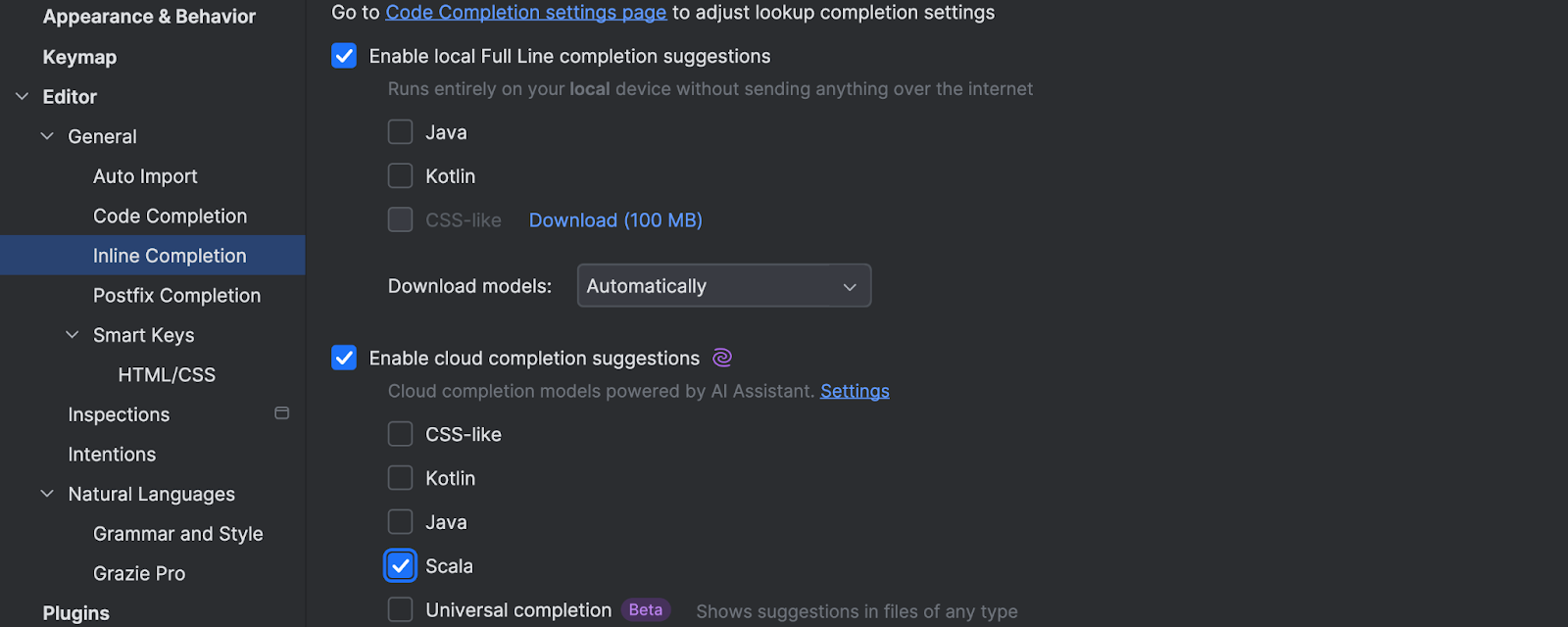This screenshot has width=1568, height=627.
Task: Collapse the Editor tree node
Action: [23, 96]
